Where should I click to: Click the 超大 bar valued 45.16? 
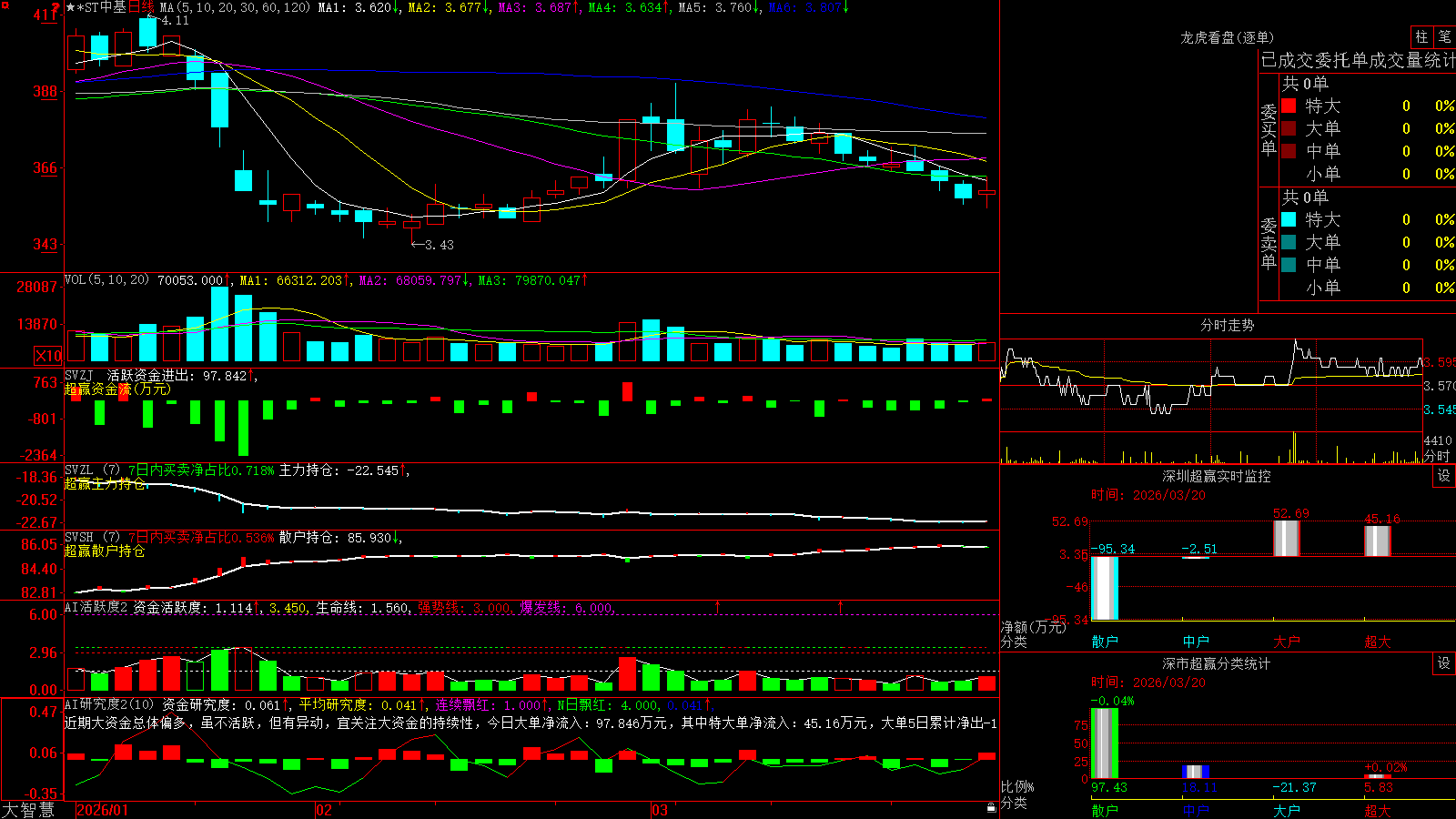click(x=1378, y=541)
